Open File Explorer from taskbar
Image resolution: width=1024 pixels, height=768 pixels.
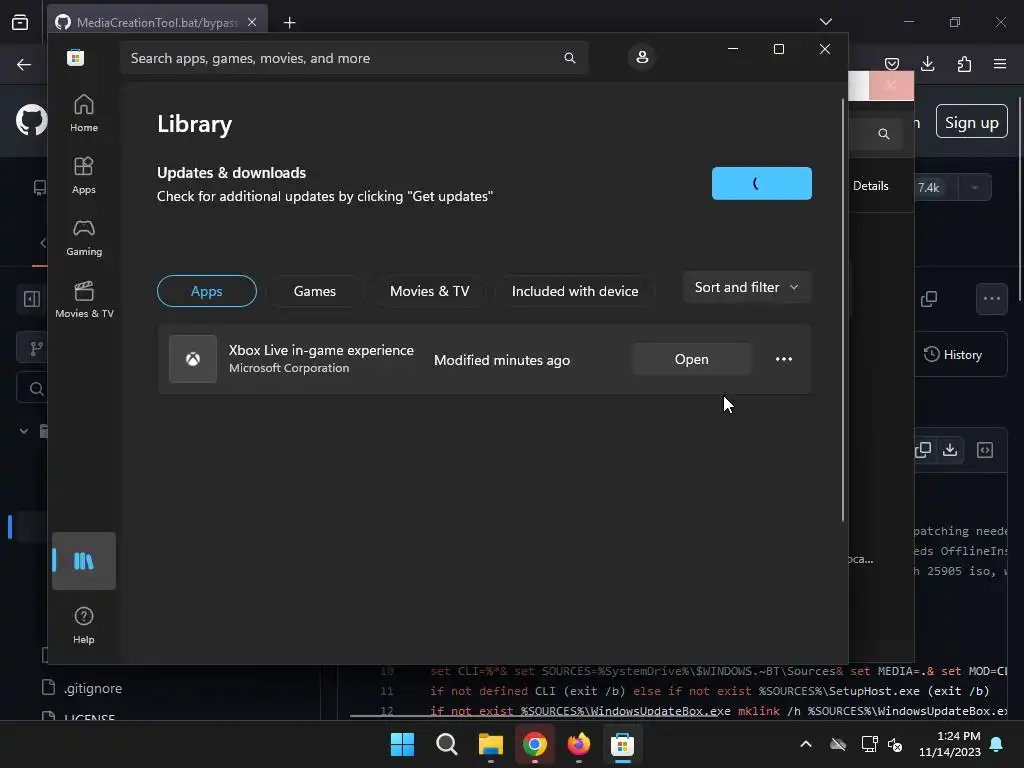(490, 744)
